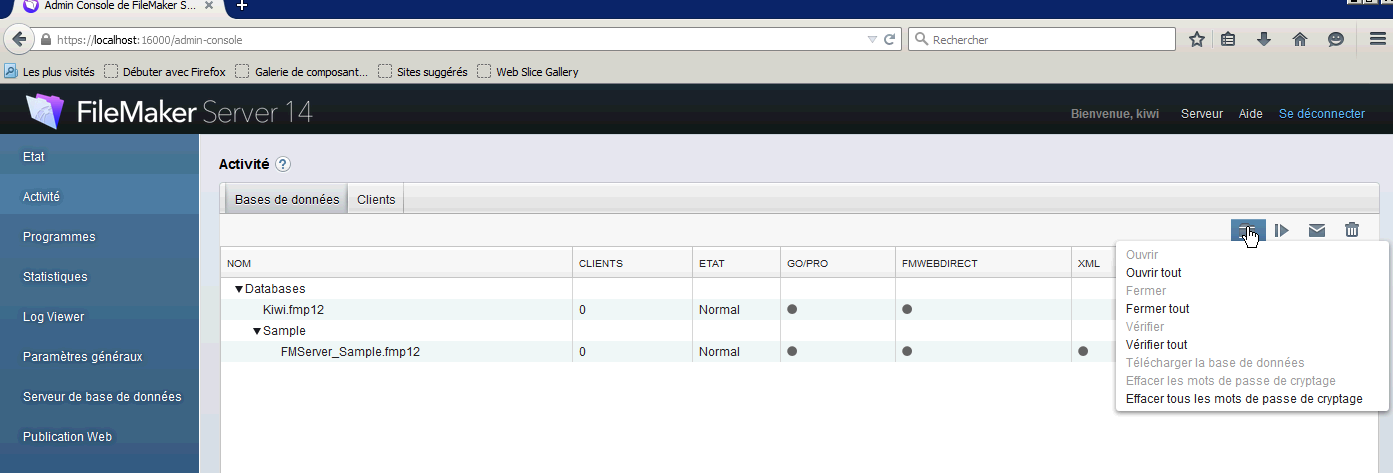Viewport: 1393px width, 473px height.
Task: Click the trash delete icon
Action: tap(1352, 230)
